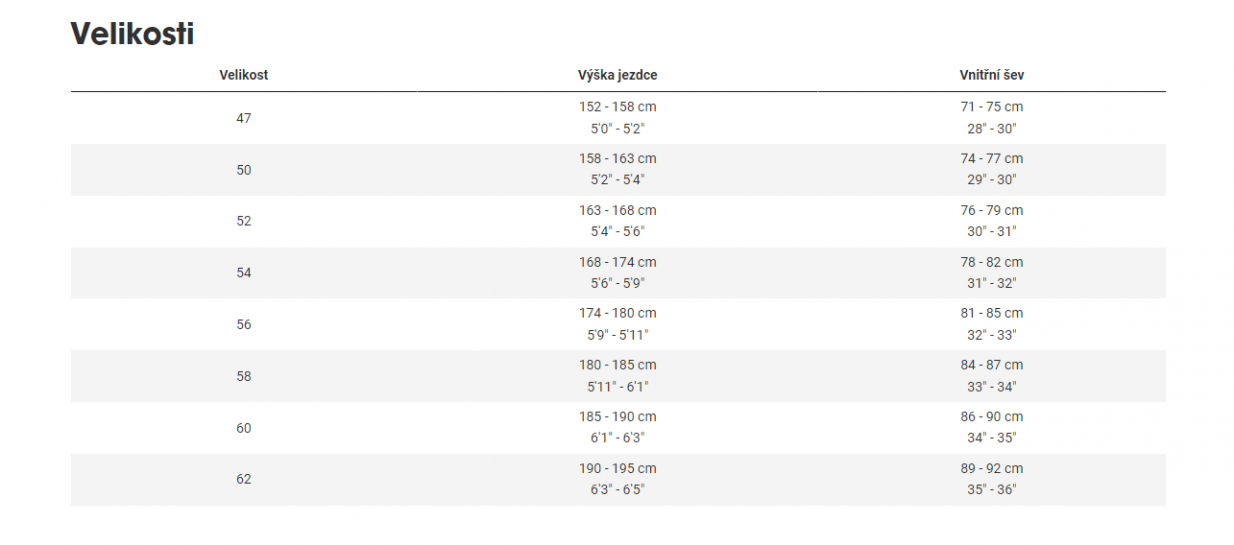The height and width of the screenshot is (545, 1234).
Task: Click on size 56 cell
Action: [x=244, y=325]
